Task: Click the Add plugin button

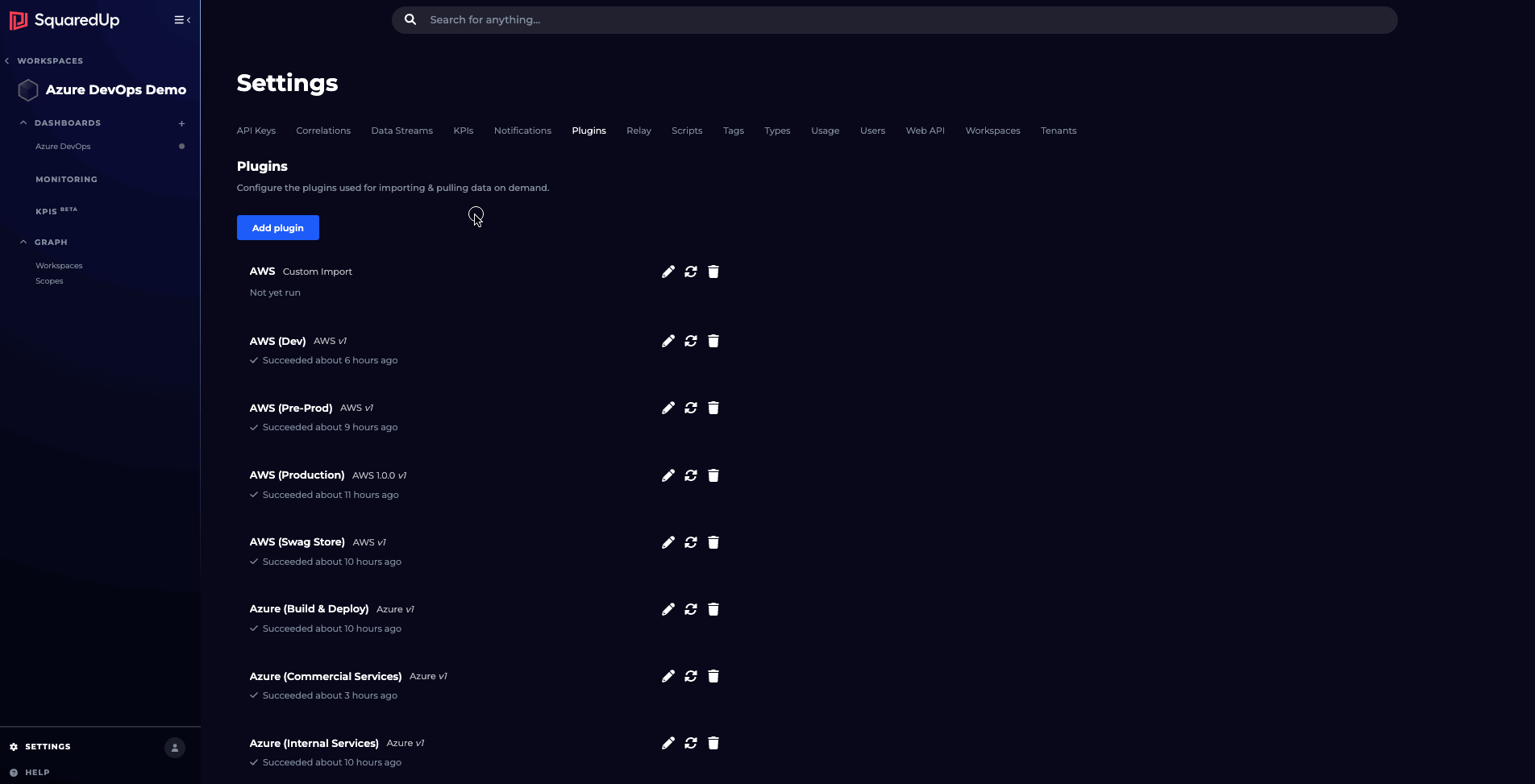Action: coord(278,228)
